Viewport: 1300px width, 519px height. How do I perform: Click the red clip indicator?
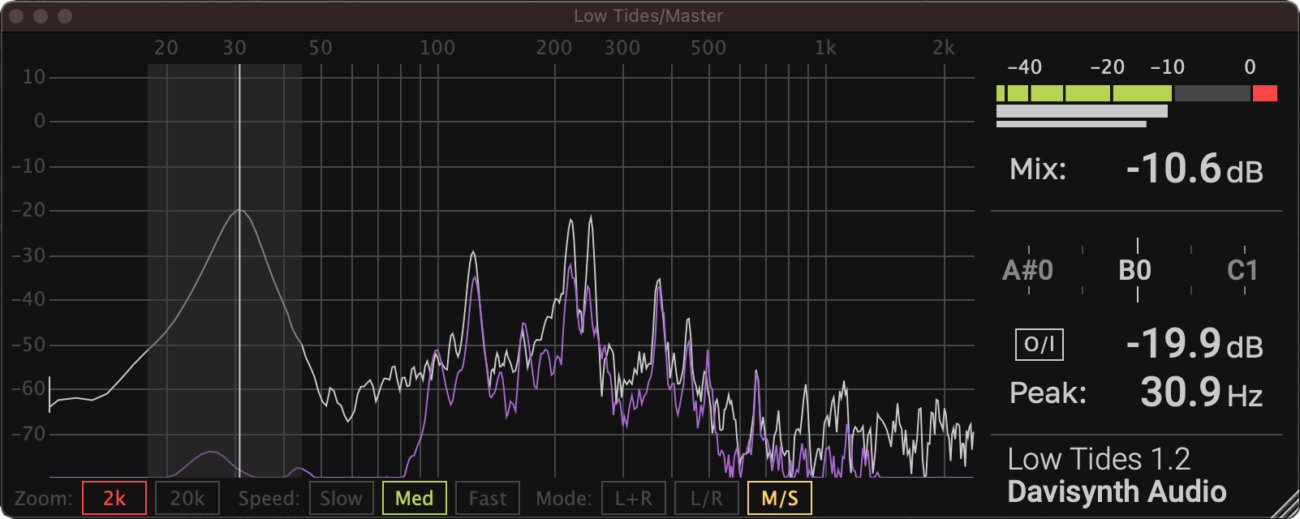tap(1265, 93)
